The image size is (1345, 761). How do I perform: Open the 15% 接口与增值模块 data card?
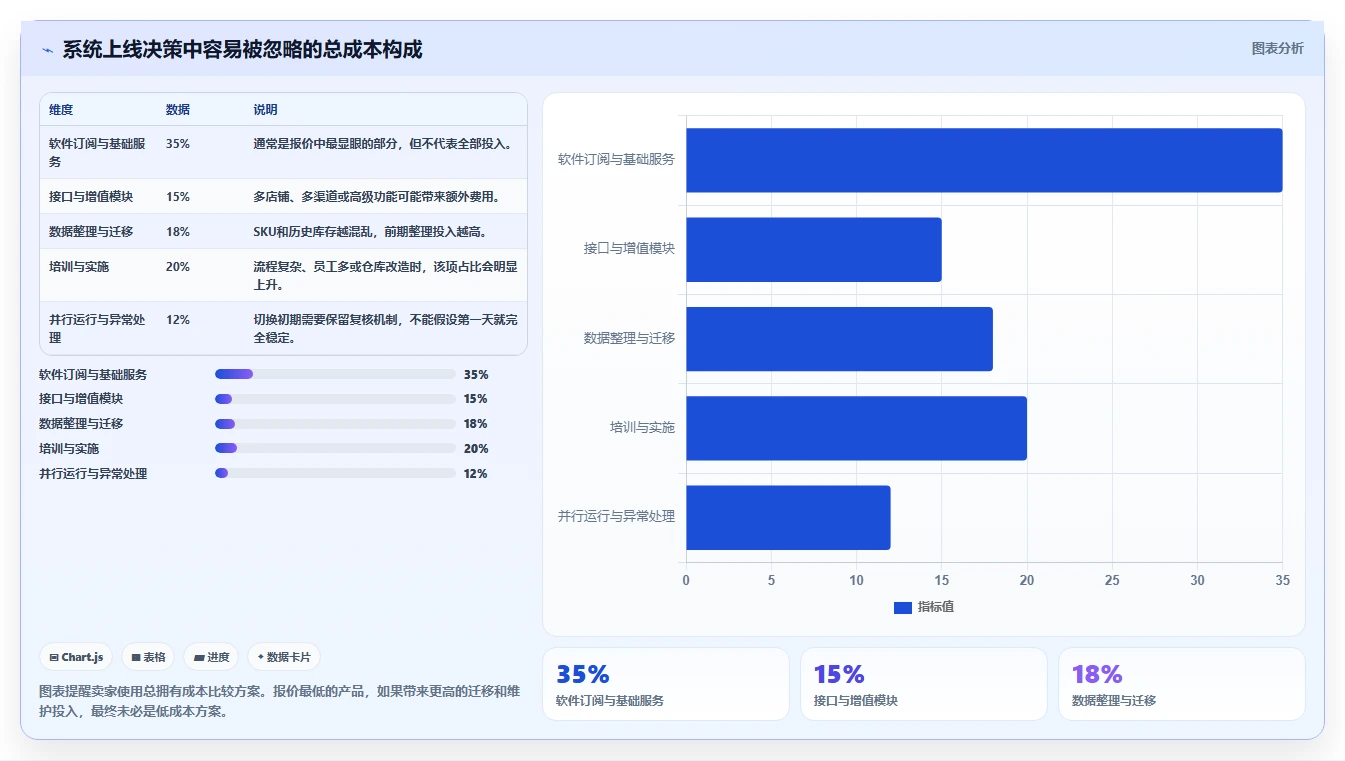tap(924, 684)
